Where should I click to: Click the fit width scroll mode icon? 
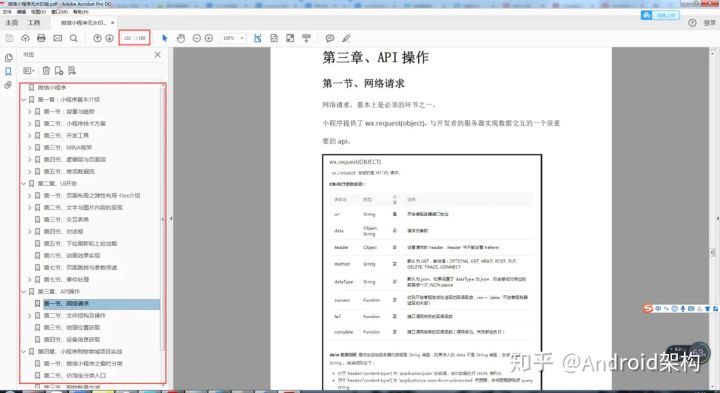pos(258,38)
